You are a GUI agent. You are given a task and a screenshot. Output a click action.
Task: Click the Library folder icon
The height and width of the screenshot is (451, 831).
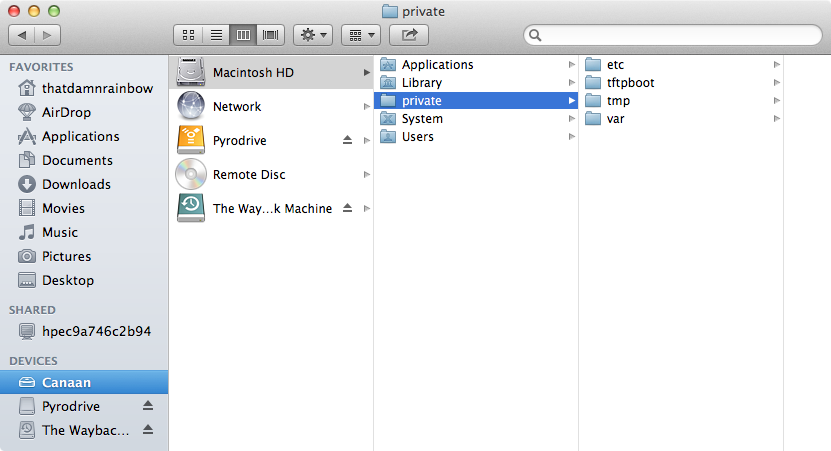tap(388, 83)
